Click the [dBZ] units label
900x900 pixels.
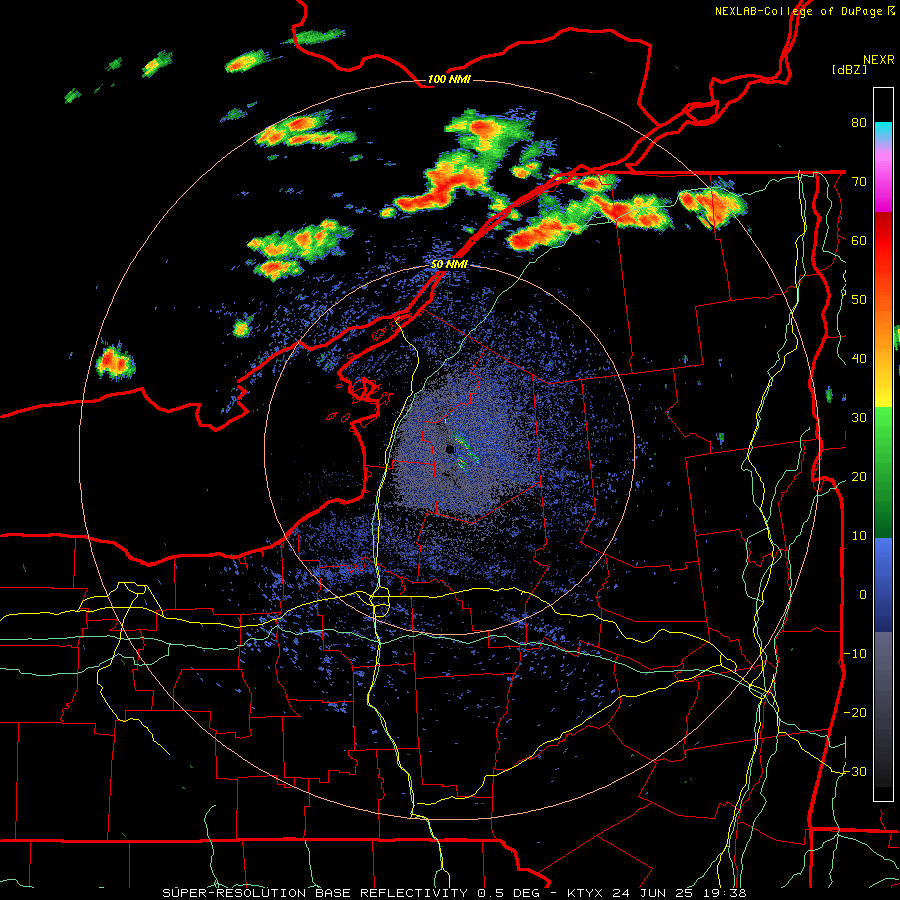tap(849, 70)
